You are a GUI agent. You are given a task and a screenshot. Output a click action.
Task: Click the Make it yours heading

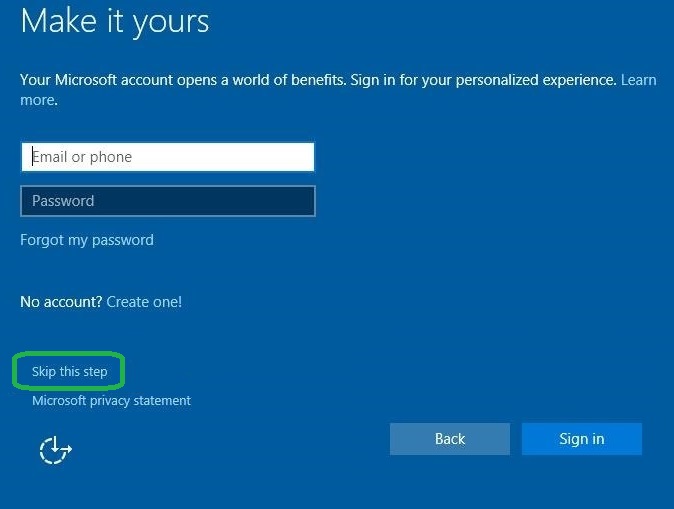pos(115,22)
